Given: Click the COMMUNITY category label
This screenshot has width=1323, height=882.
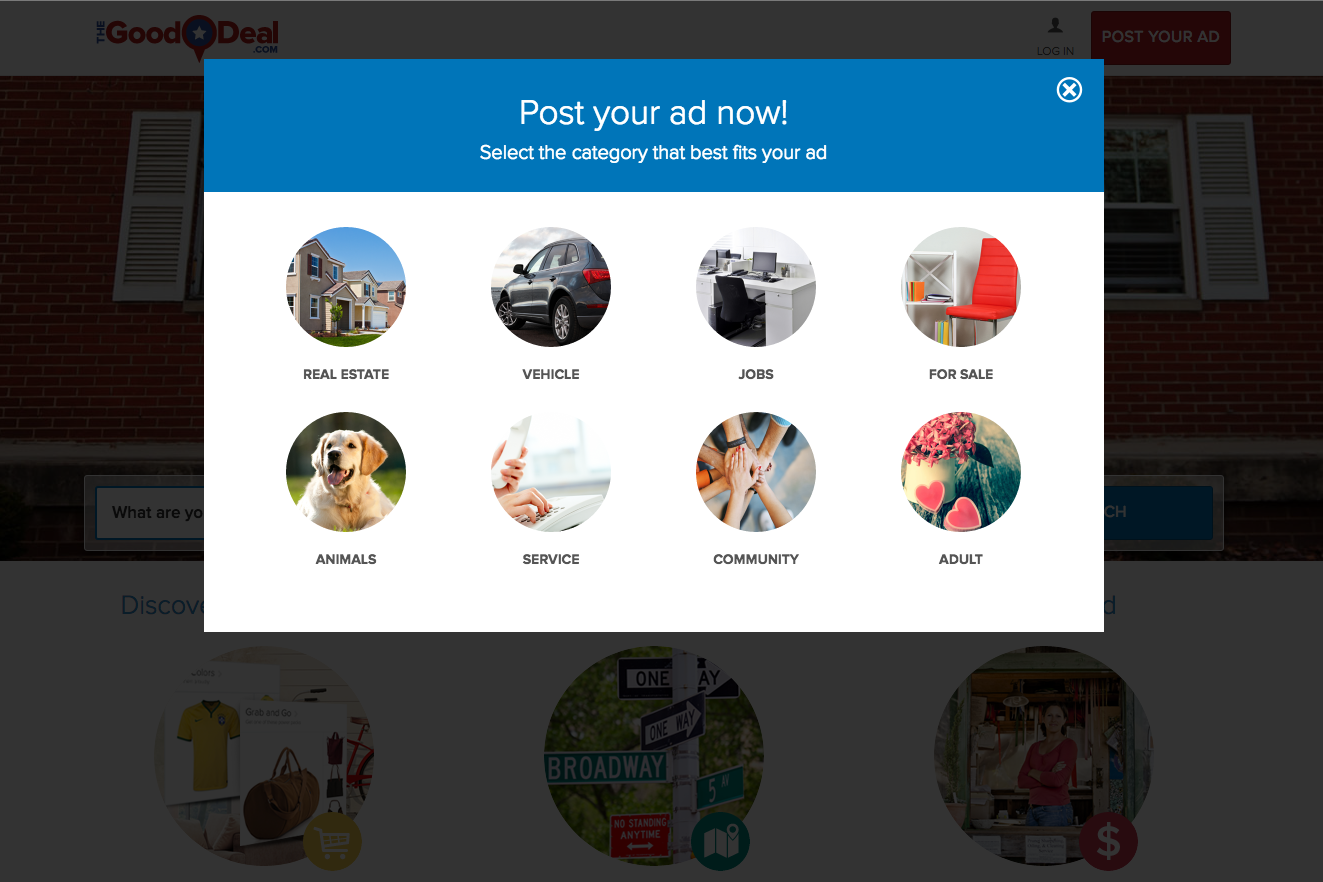Looking at the screenshot, I should pyautogui.click(x=756, y=559).
